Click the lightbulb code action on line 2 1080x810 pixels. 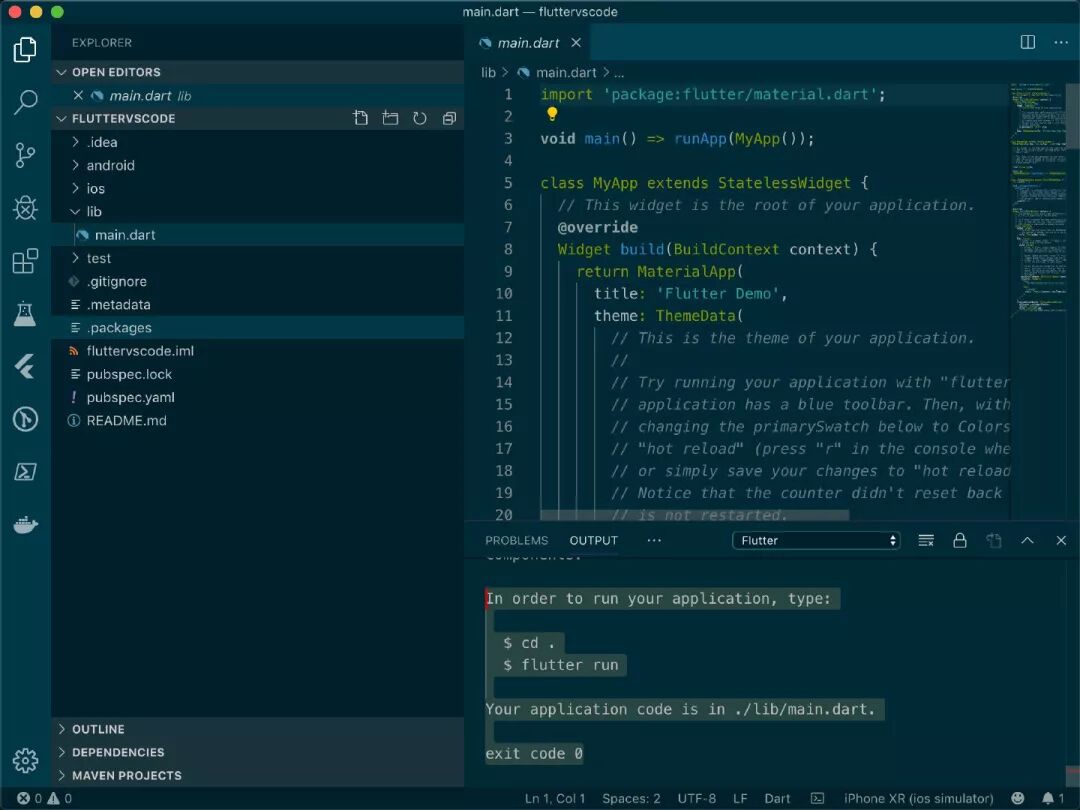click(552, 114)
